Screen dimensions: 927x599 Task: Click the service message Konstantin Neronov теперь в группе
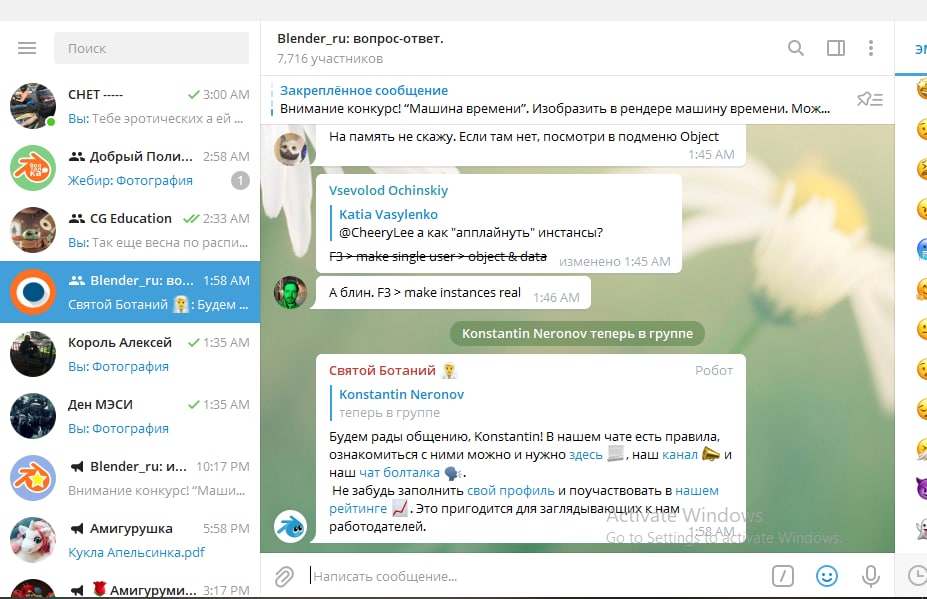pyautogui.click(x=577, y=334)
